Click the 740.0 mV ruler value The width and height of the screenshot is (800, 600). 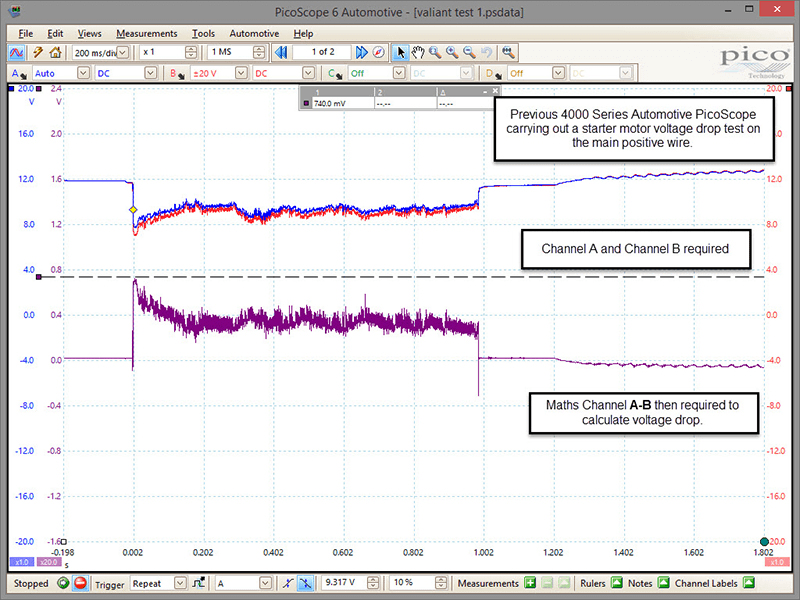click(x=330, y=104)
